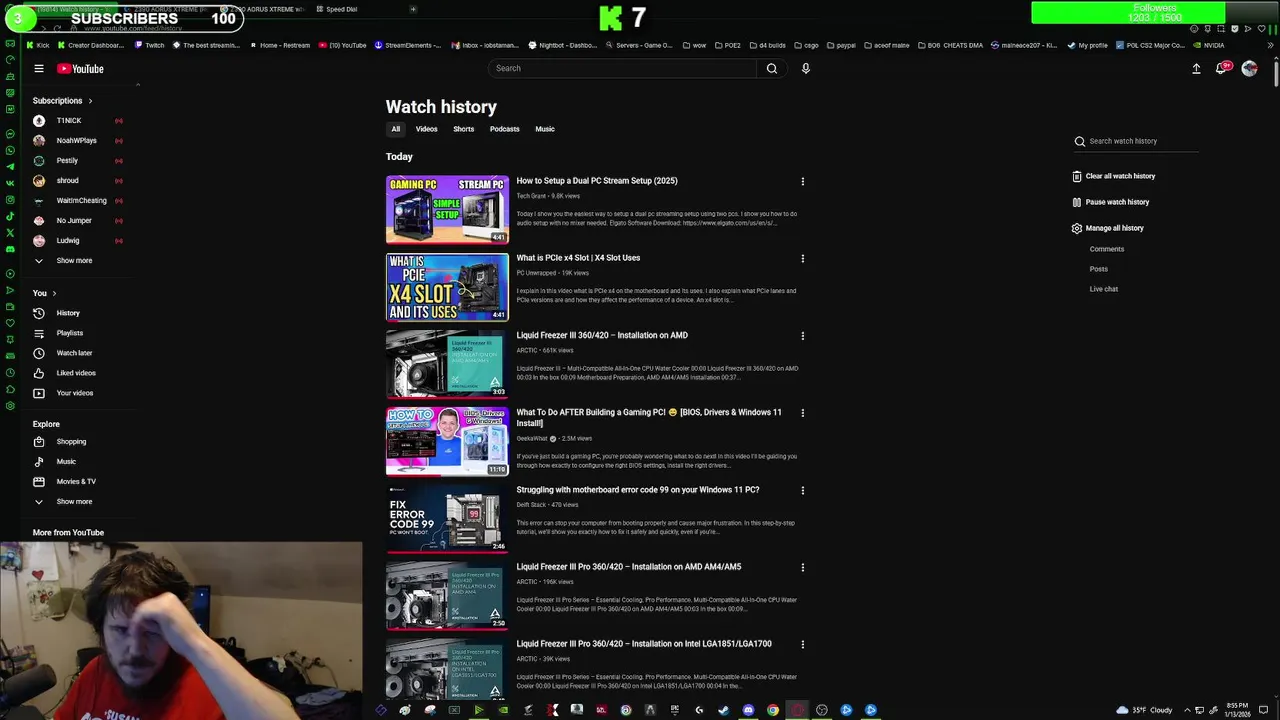Viewport: 1280px width, 720px height.
Task: Open Fix Error Code 99 video thumbnail
Action: pyautogui.click(x=447, y=518)
